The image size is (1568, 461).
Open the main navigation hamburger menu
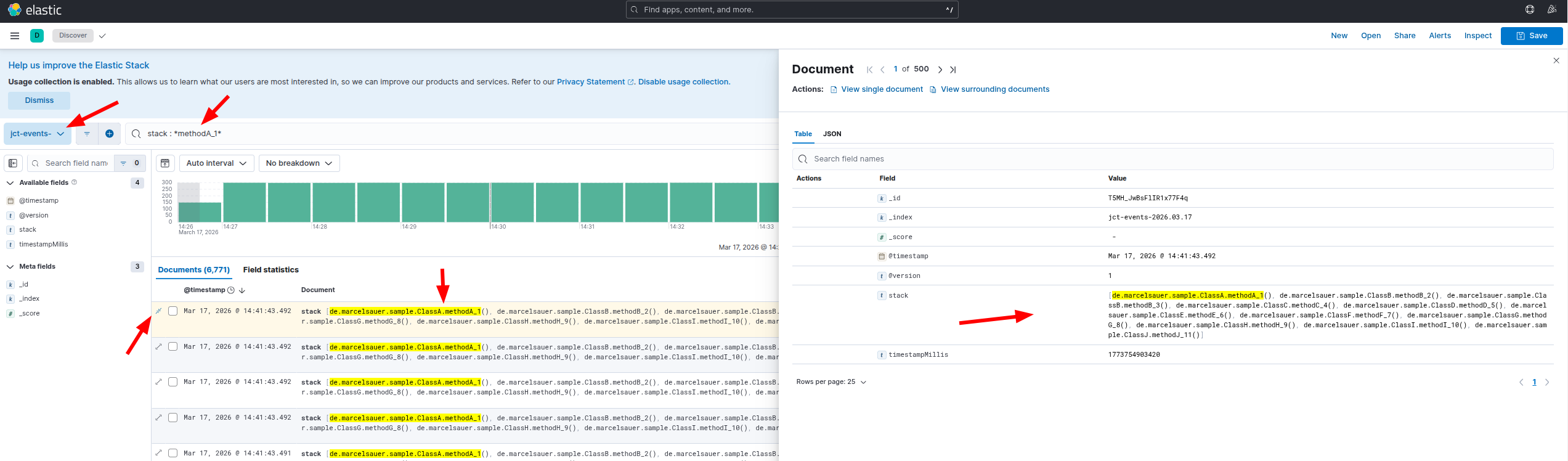click(x=15, y=36)
